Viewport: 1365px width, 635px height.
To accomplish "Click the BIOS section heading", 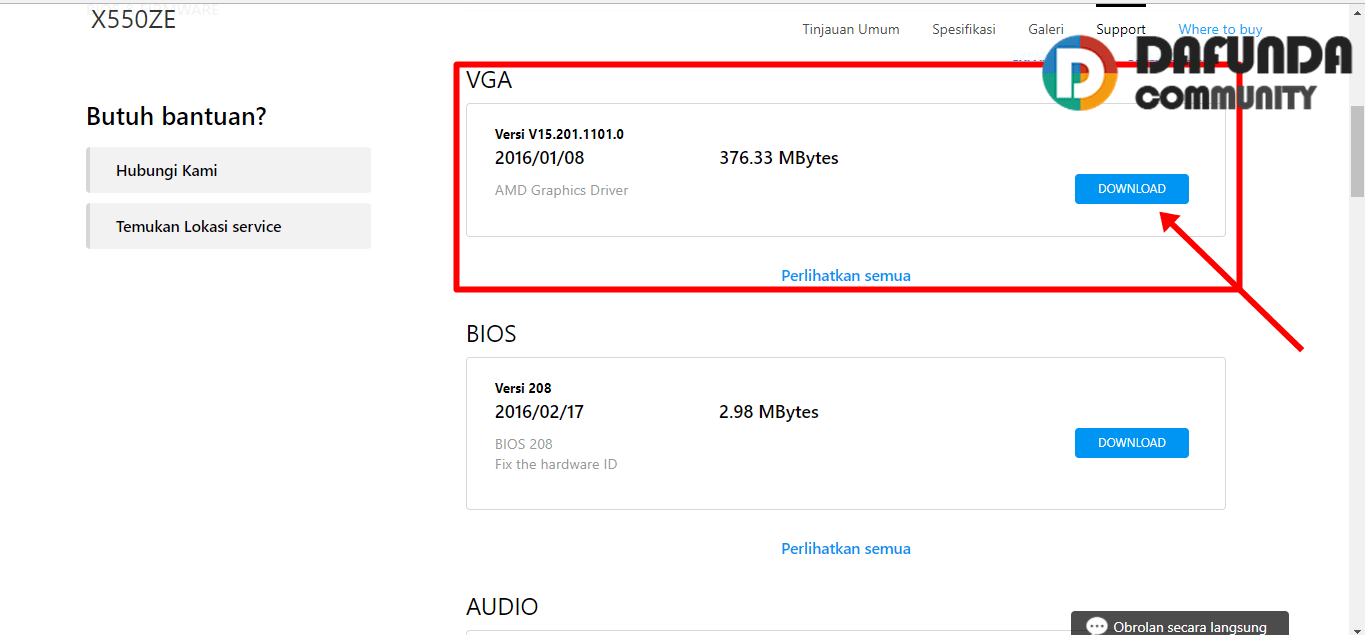I will (x=491, y=334).
